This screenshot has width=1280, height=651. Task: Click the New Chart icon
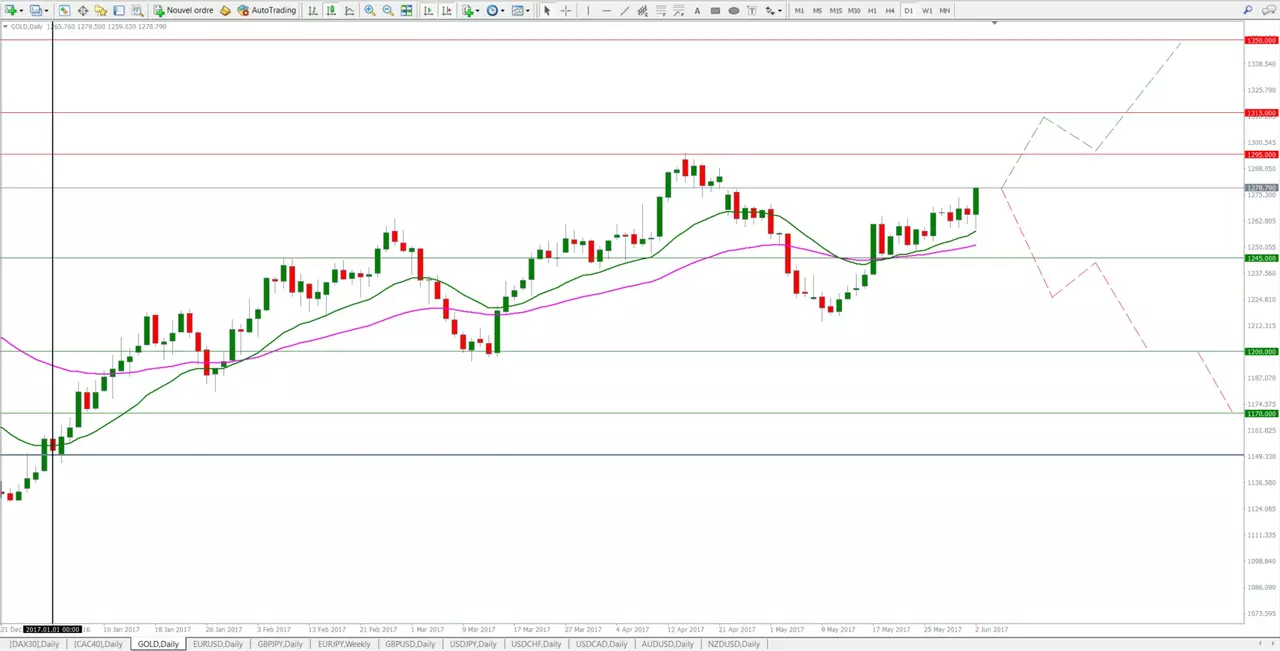click(x=11, y=10)
